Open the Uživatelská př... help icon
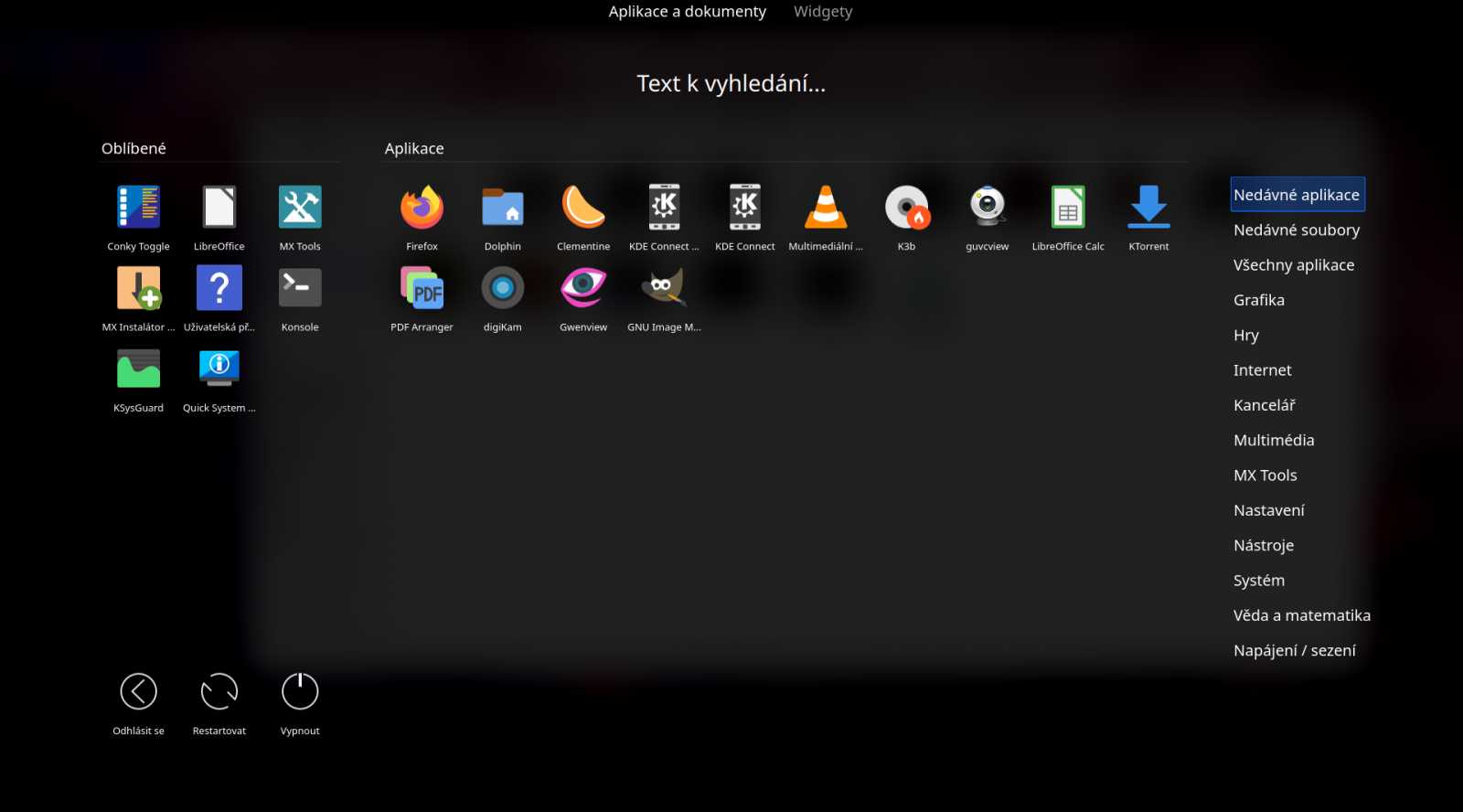Image resolution: width=1463 pixels, height=812 pixels. [219, 298]
